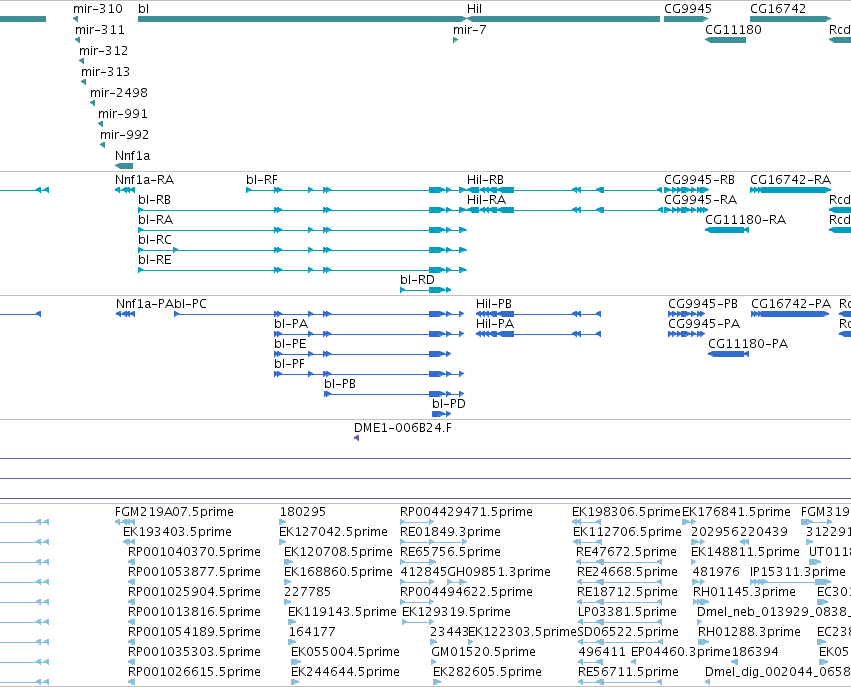The image size is (851, 687).
Task: Click the Nnf1a-PA protein label
Action: coord(145,304)
